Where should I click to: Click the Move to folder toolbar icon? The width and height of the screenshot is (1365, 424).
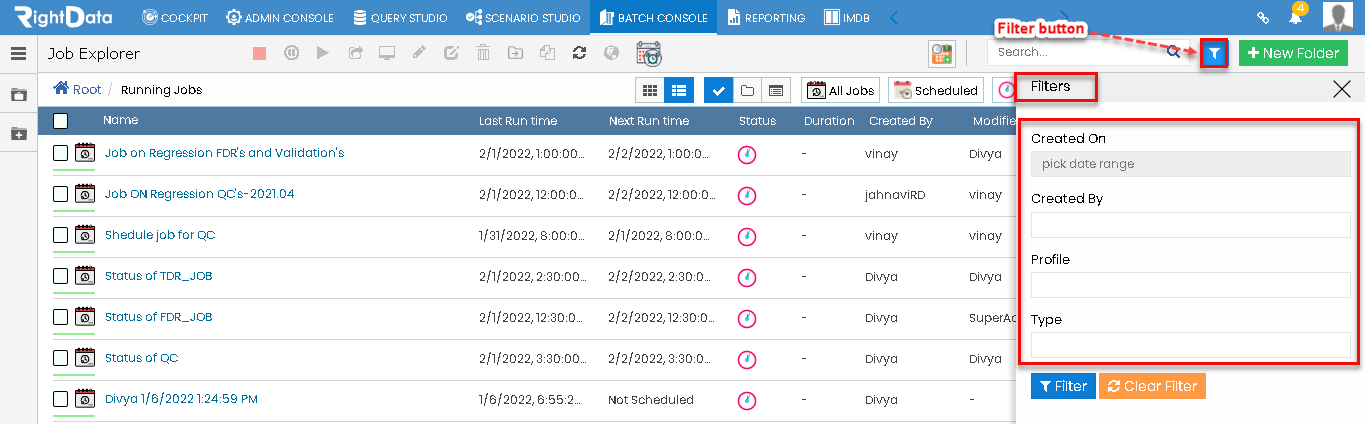(x=515, y=54)
